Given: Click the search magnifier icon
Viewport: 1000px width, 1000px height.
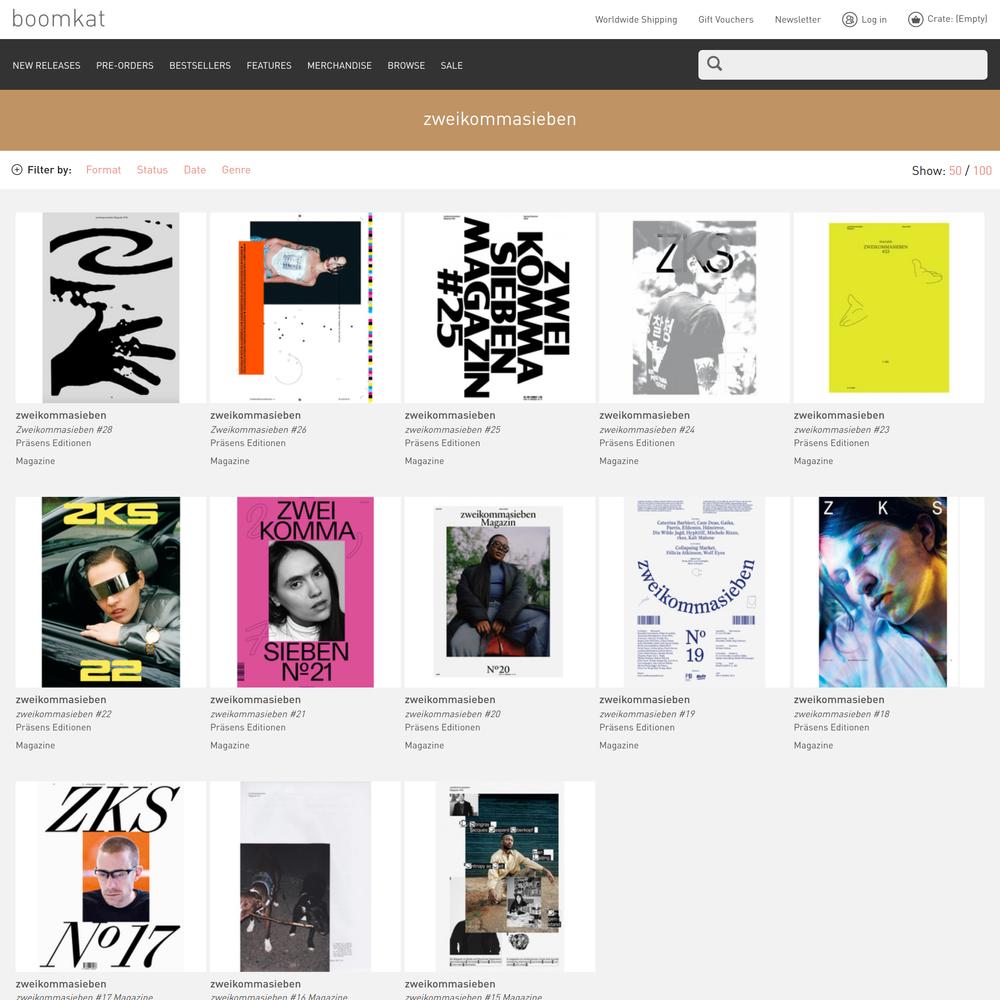Looking at the screenshot, I should 714,64.
